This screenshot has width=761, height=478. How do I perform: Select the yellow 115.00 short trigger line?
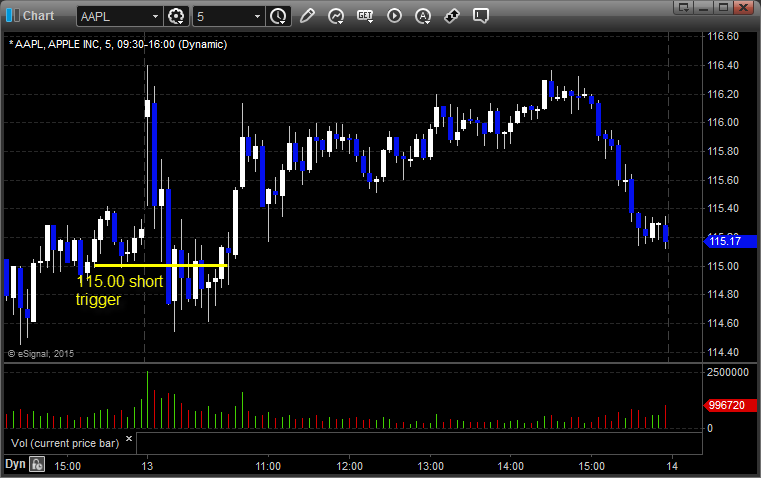[161, 265]
